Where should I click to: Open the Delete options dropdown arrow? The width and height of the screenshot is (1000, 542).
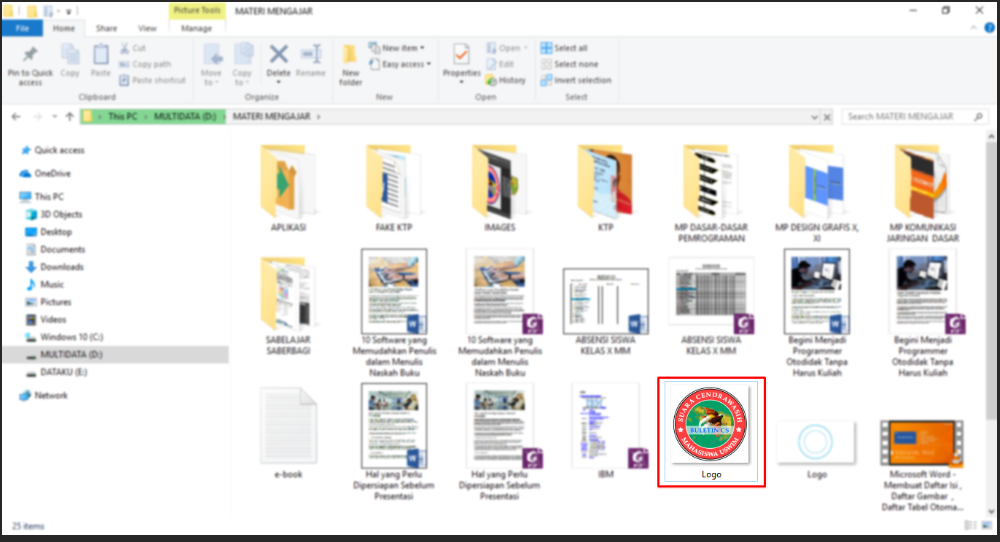(278, 82)
